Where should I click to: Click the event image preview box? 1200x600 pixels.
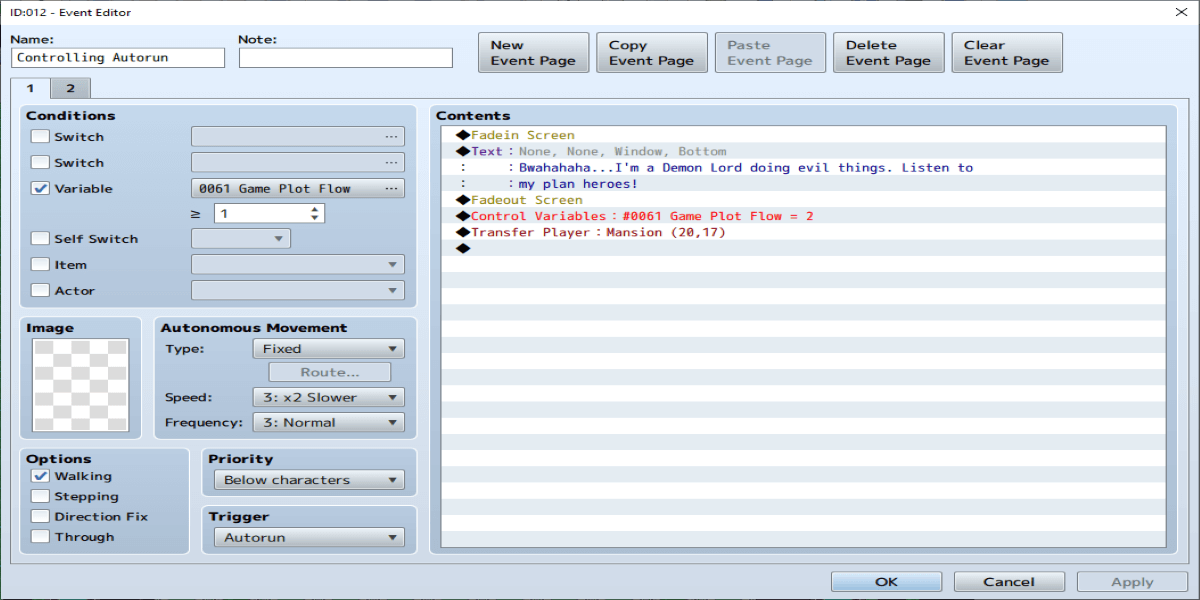click(81, 387)
